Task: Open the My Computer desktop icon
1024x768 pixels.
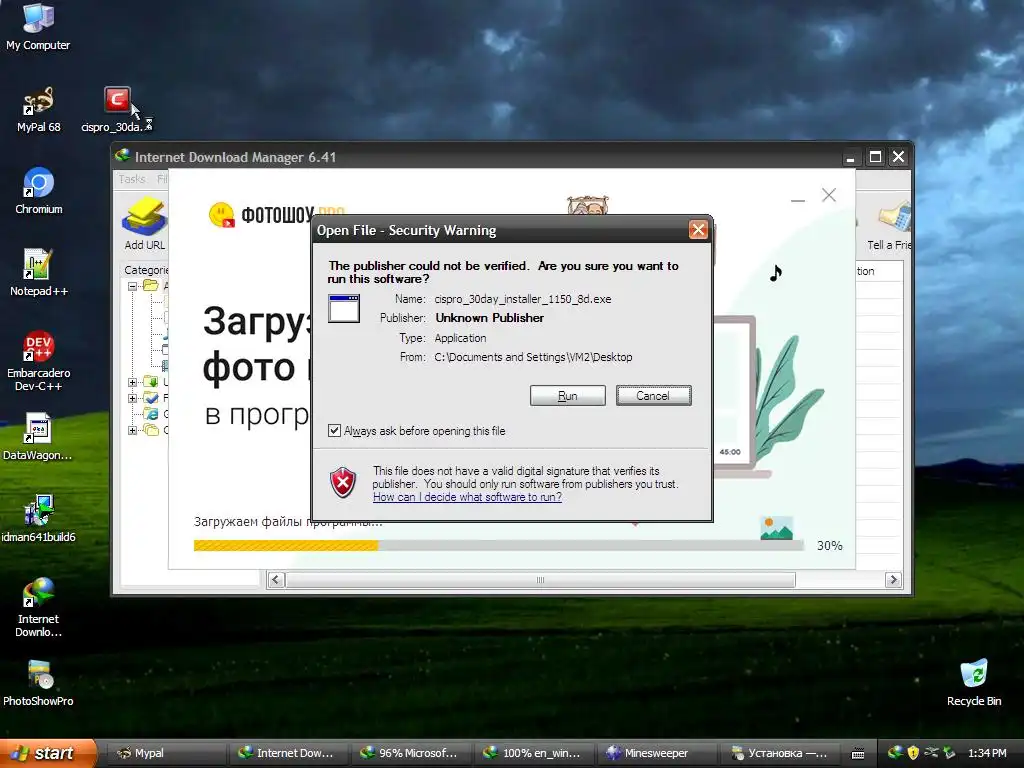Action: (38, 26)
